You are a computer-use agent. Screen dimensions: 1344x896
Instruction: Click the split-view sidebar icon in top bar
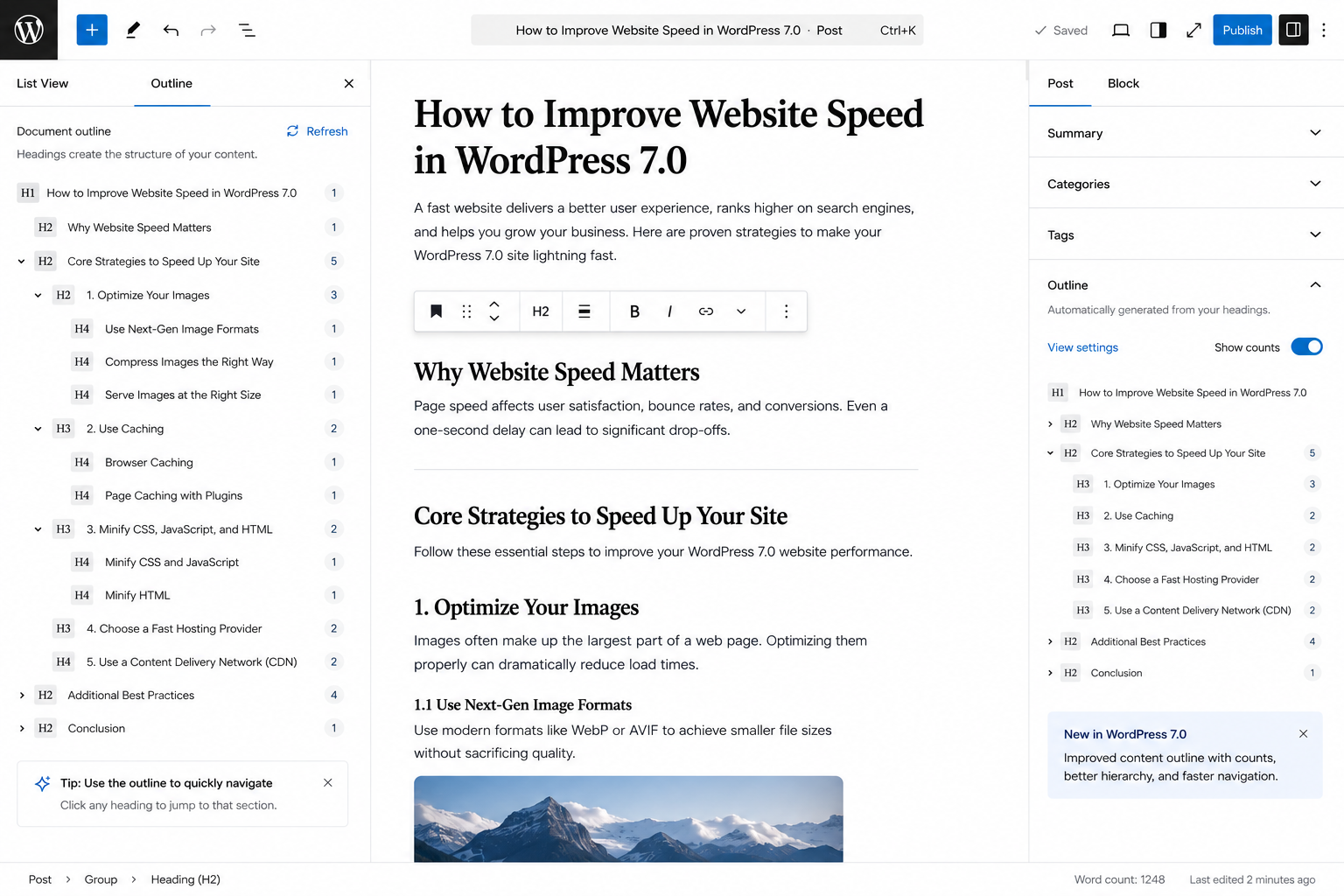(x=1158, y=31)
